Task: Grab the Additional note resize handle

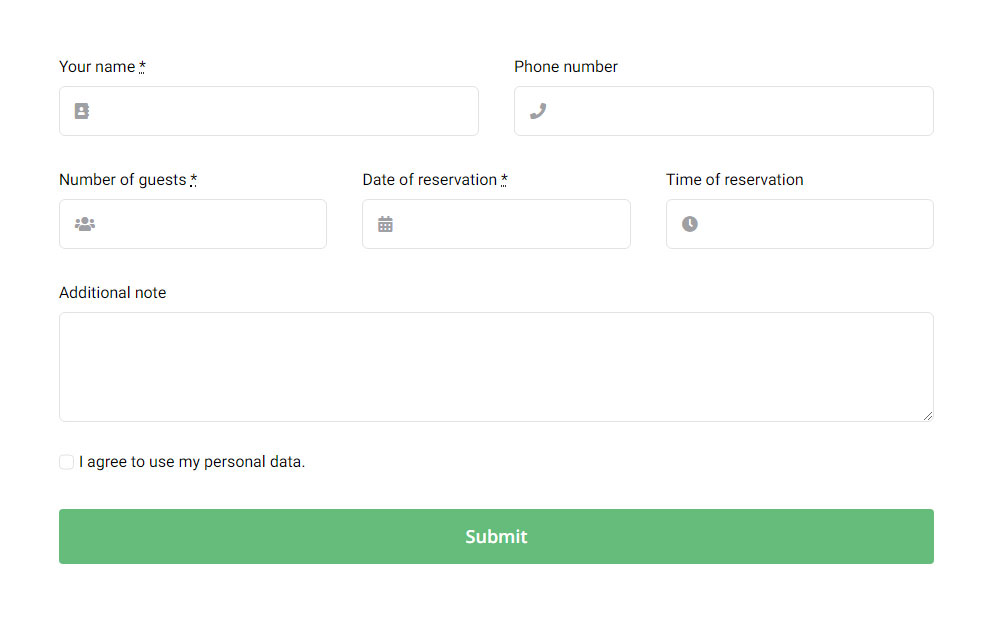Action: click(x=928, y=416)
